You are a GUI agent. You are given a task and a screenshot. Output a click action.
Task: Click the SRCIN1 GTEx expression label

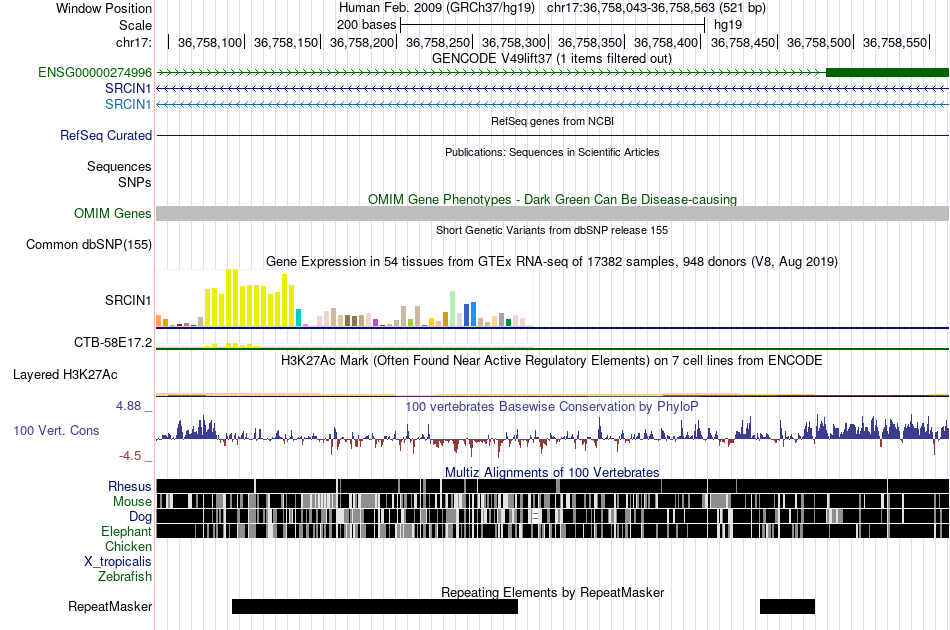click(x=128, y=300)
